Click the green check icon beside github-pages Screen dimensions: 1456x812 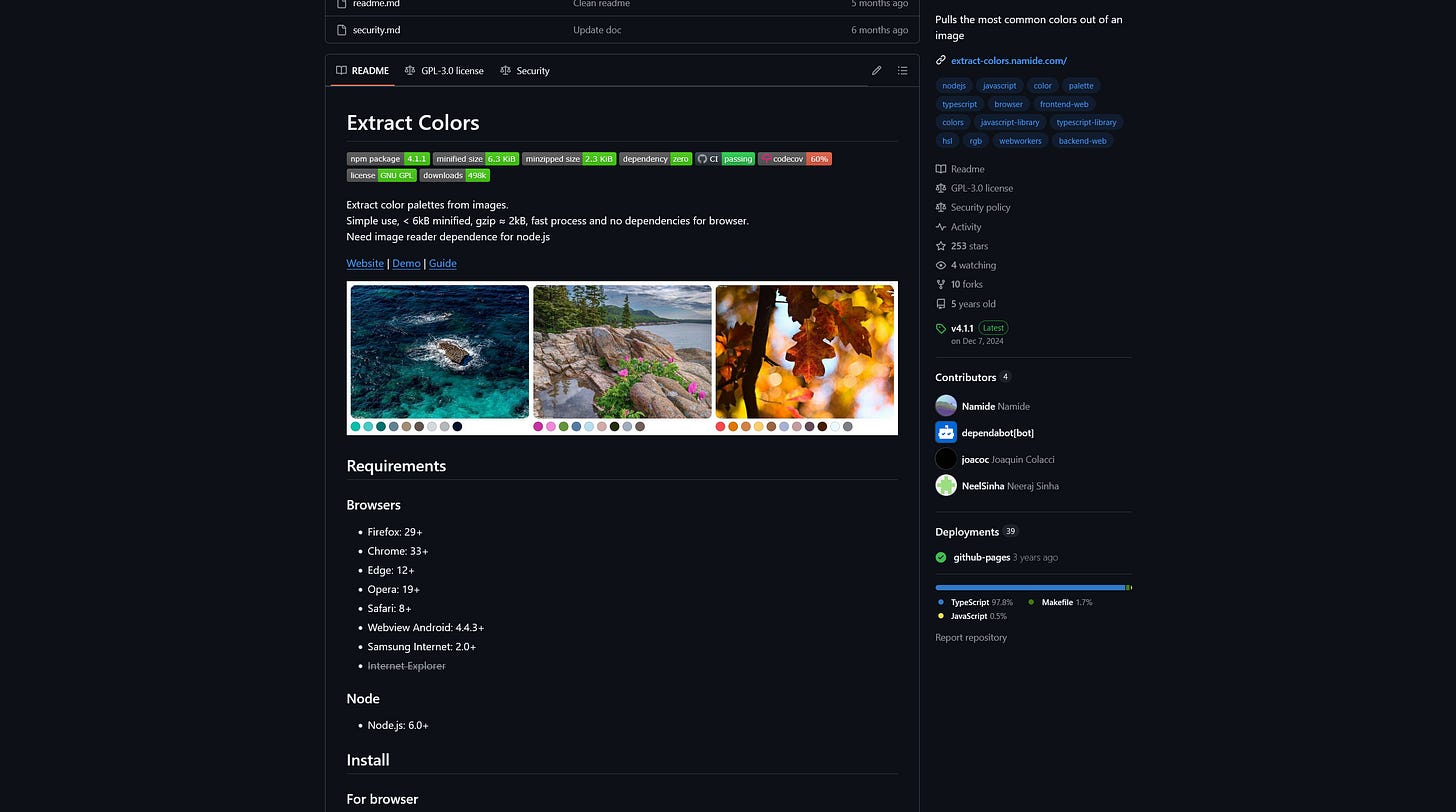coord(941,558)
